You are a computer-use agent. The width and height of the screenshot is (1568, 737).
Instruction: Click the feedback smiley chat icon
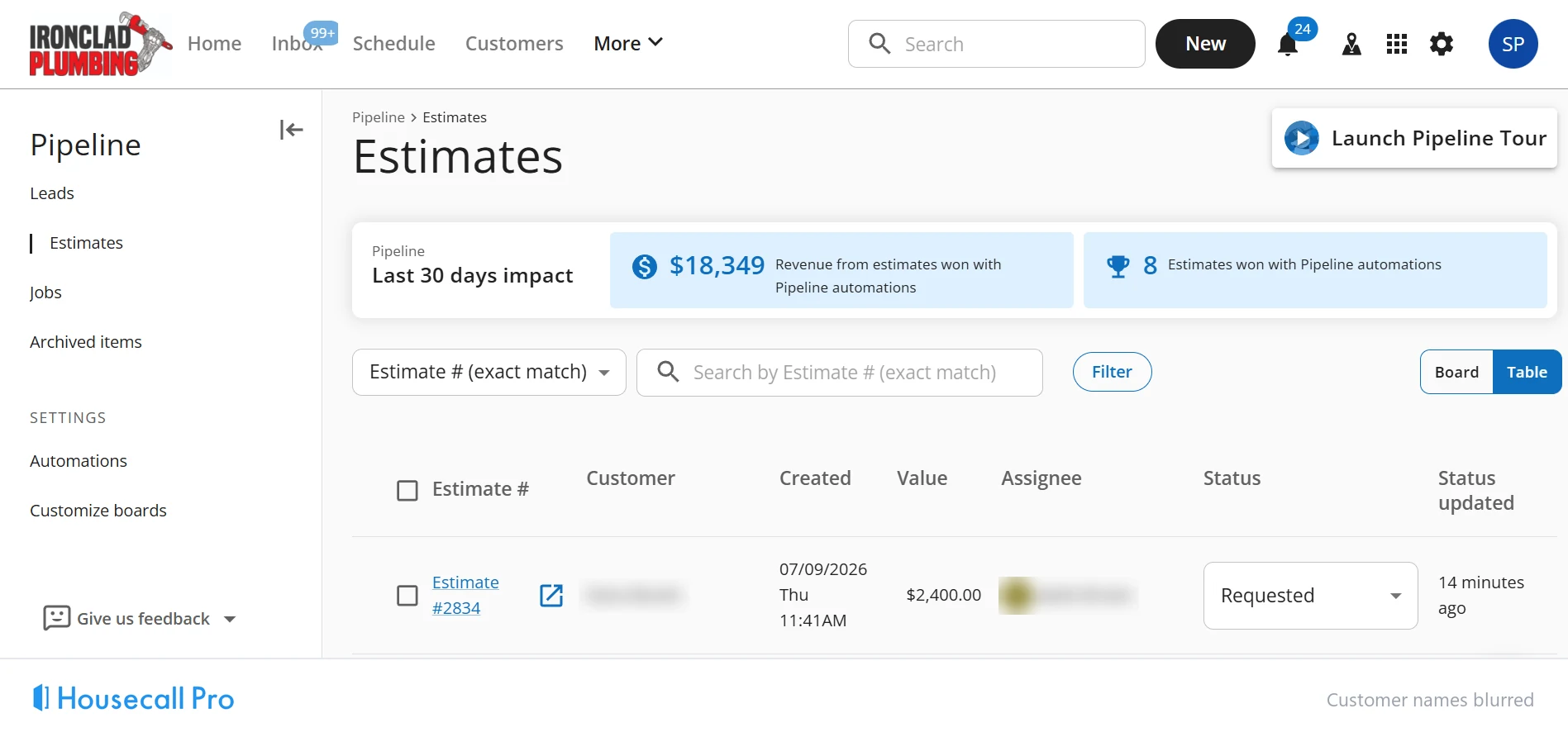click(x=56, y=618)
